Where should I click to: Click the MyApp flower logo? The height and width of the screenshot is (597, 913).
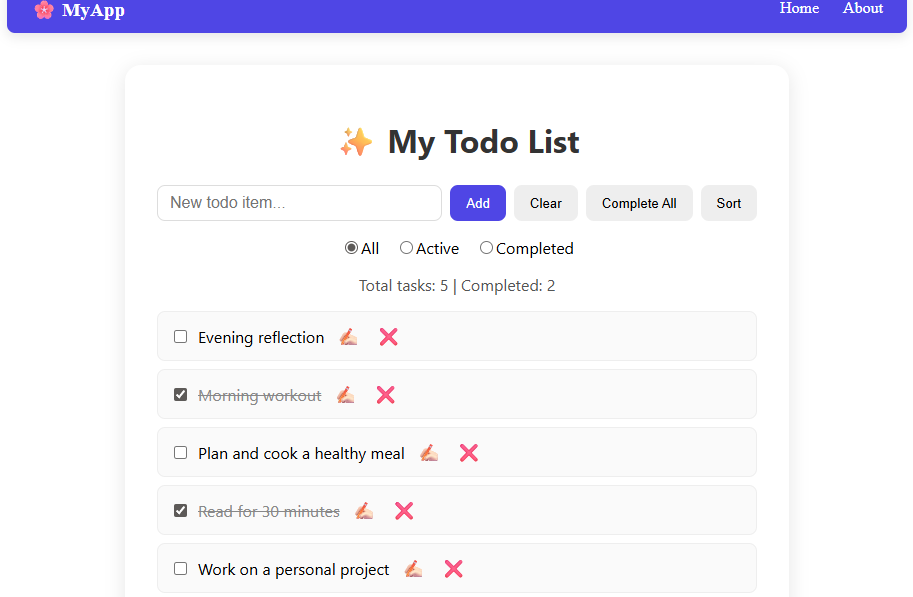(44, 10)
